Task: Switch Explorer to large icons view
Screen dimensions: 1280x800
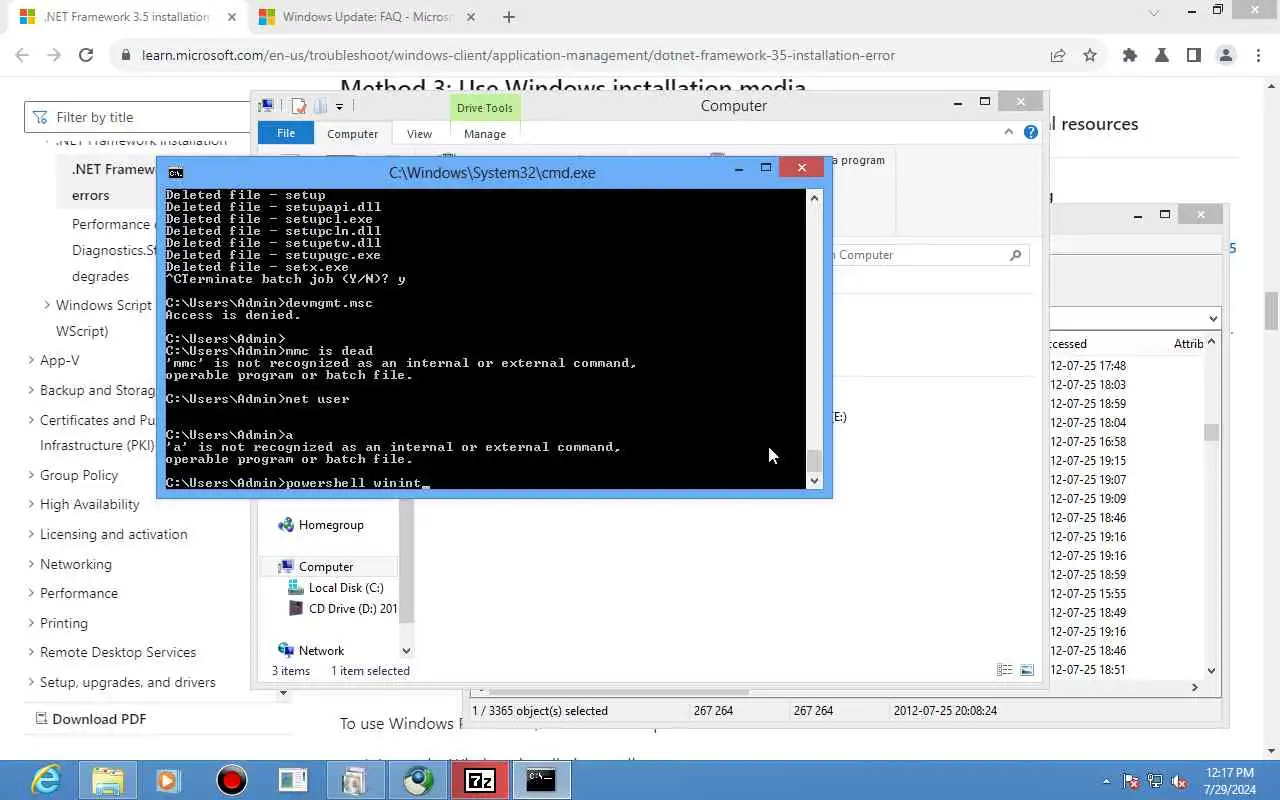Action: [x=1027, y=670]
